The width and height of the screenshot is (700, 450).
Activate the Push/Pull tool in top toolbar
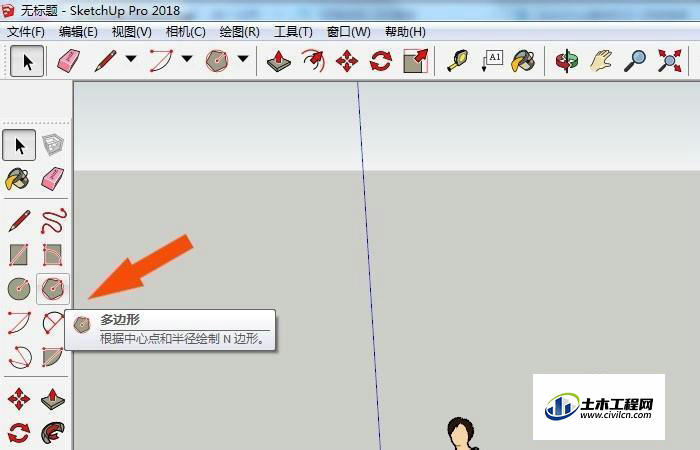279,61
